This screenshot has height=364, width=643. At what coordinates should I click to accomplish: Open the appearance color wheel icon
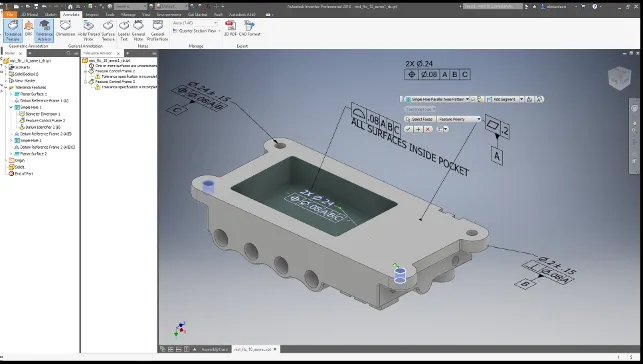tap(151, 7)
